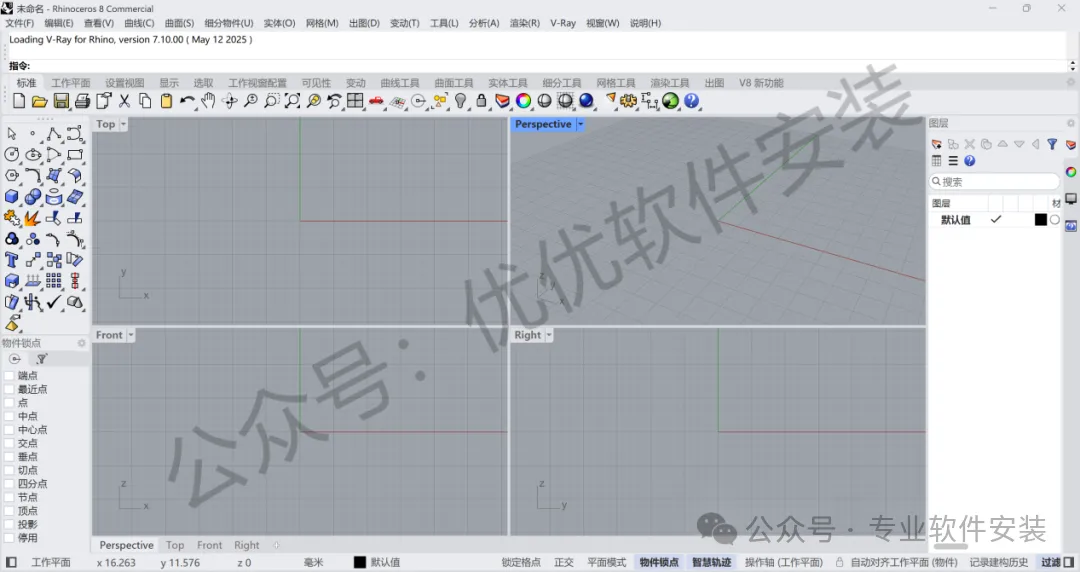Enable the 端点 object snap
This screenshot has width=1080, height=572.
pos(10,376)
